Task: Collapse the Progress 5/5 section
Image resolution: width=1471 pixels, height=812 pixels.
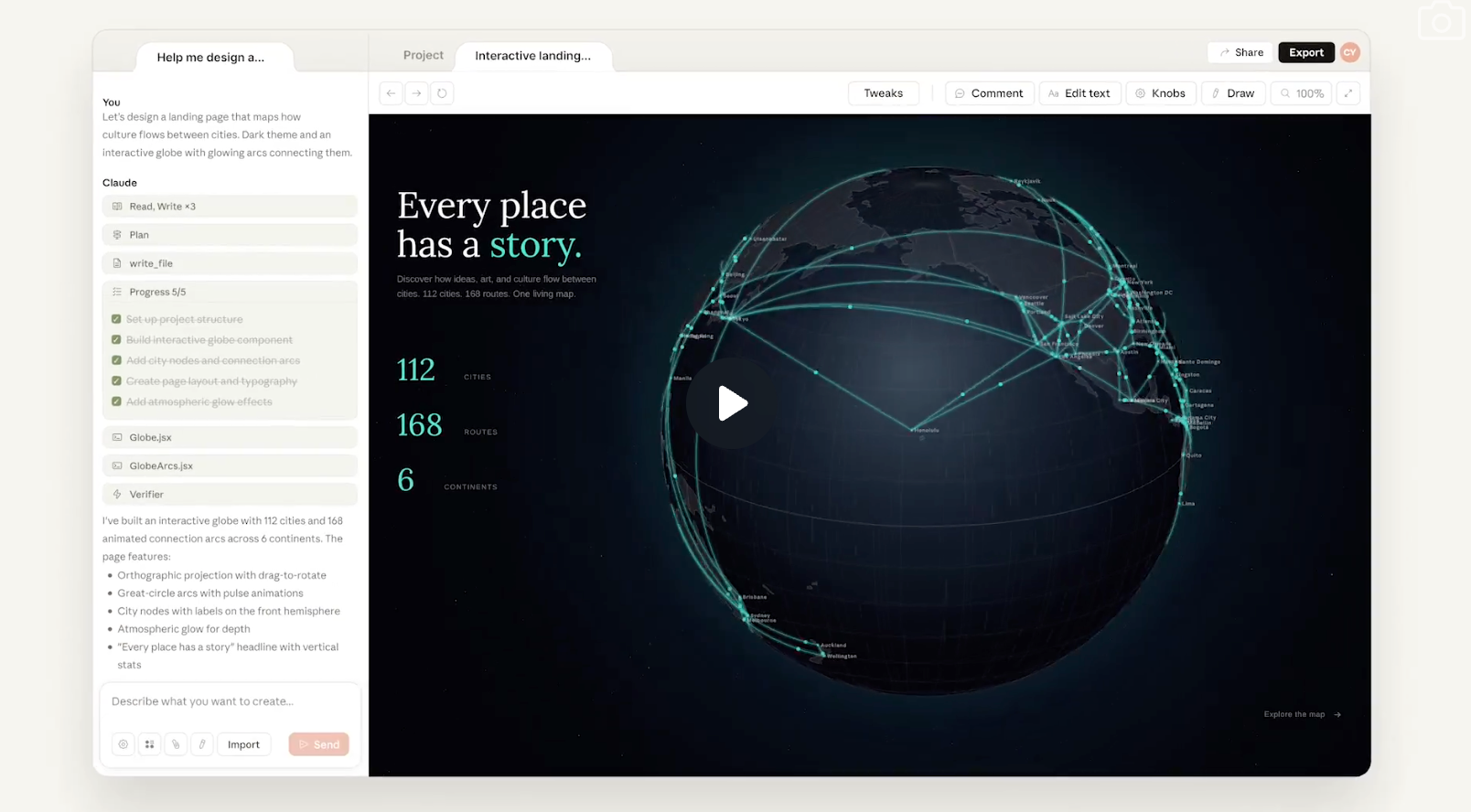Action: [x=230, y=292]
